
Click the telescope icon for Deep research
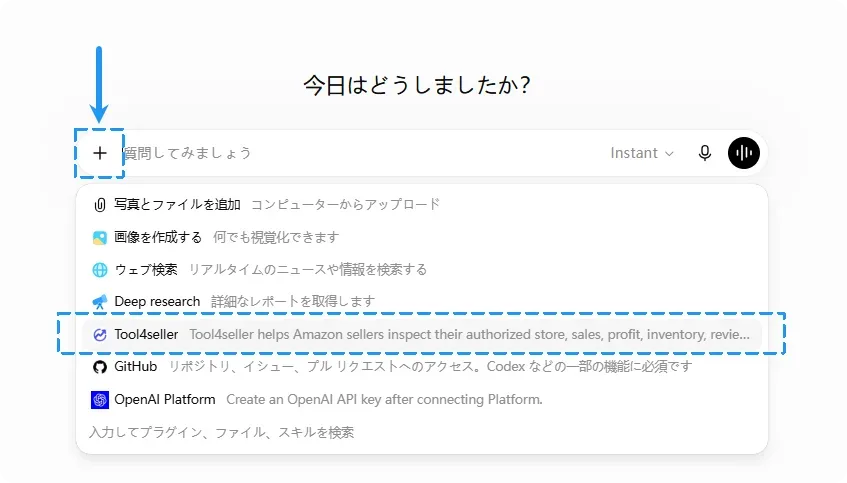point(100,301)
